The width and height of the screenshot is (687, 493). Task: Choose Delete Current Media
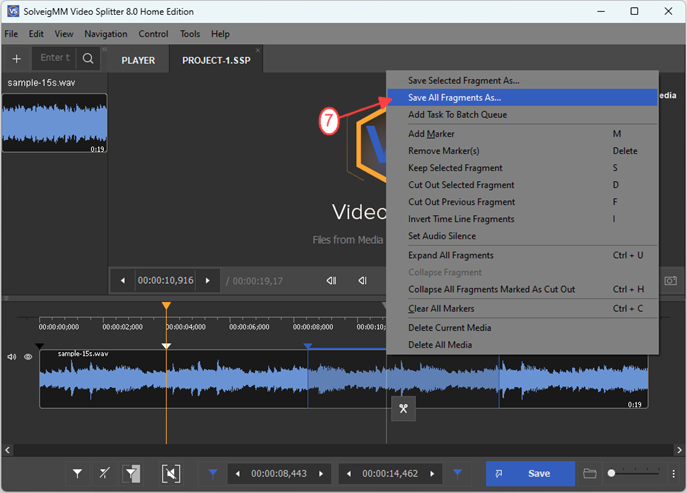coord(522,328)
